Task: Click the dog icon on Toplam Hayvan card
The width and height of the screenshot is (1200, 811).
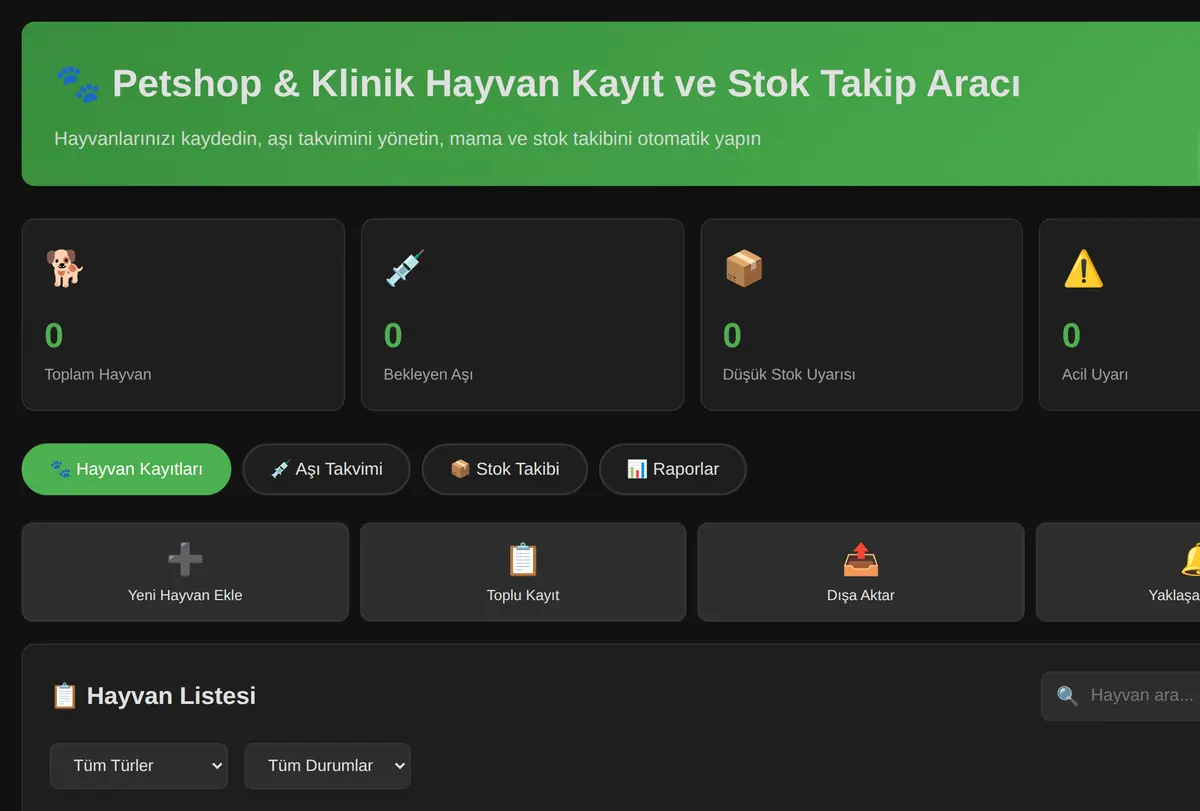Action: click(x=64, y=268)
